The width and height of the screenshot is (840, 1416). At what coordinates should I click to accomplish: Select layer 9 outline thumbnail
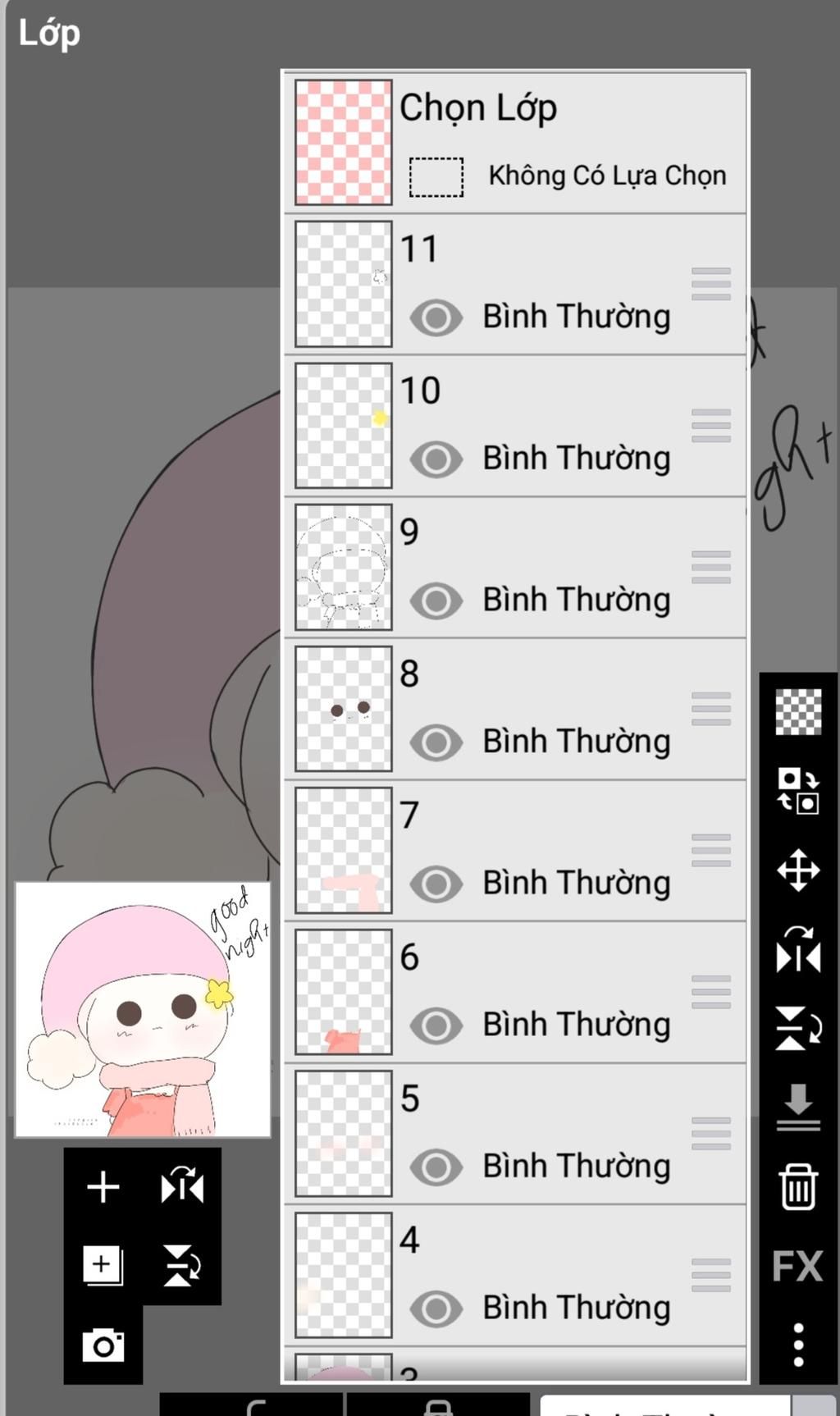click(343, 567)
